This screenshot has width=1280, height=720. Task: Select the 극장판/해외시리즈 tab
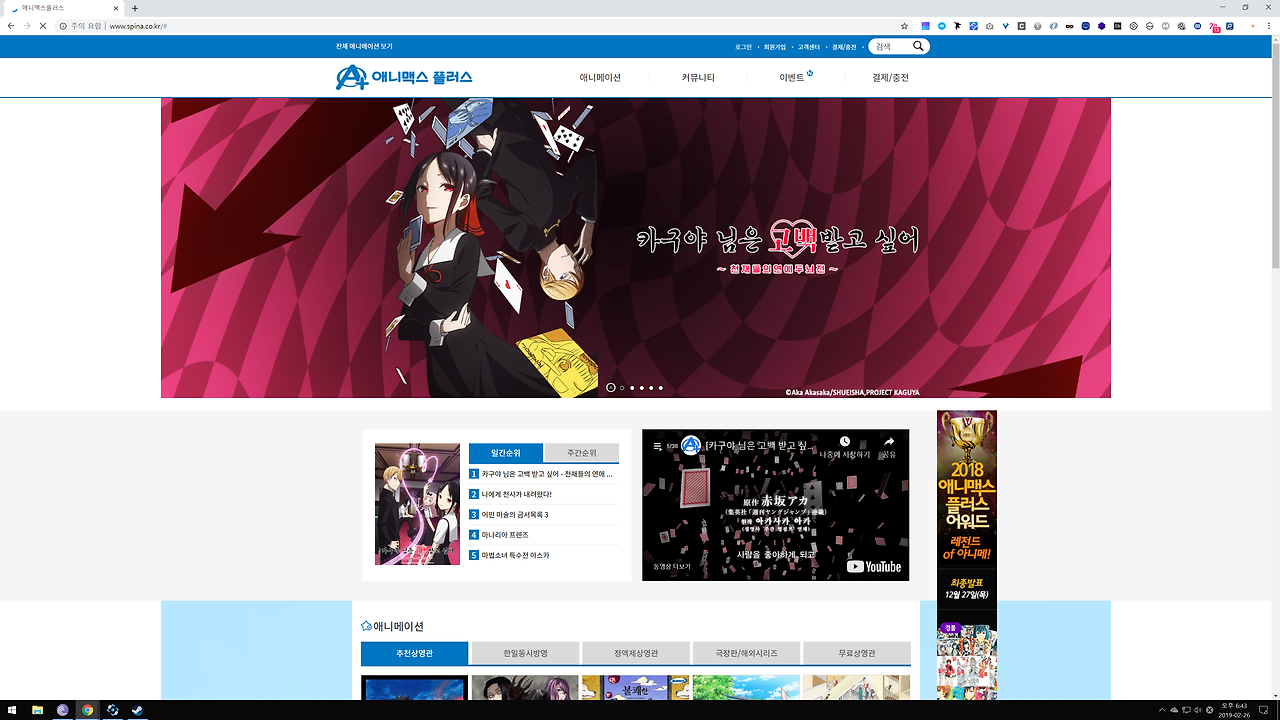746,653
